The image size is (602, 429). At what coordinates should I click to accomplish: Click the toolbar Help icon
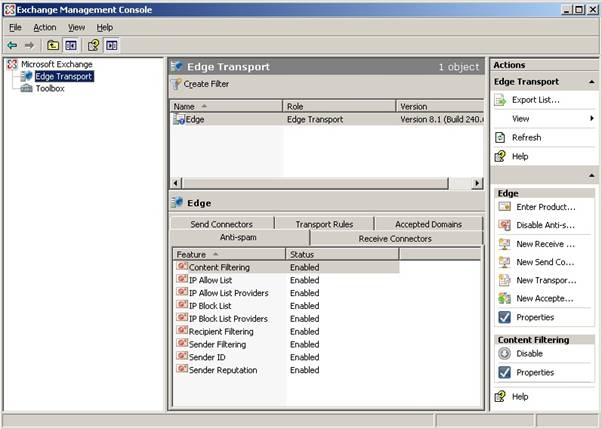pyautogui.click(x=93, y=46)
